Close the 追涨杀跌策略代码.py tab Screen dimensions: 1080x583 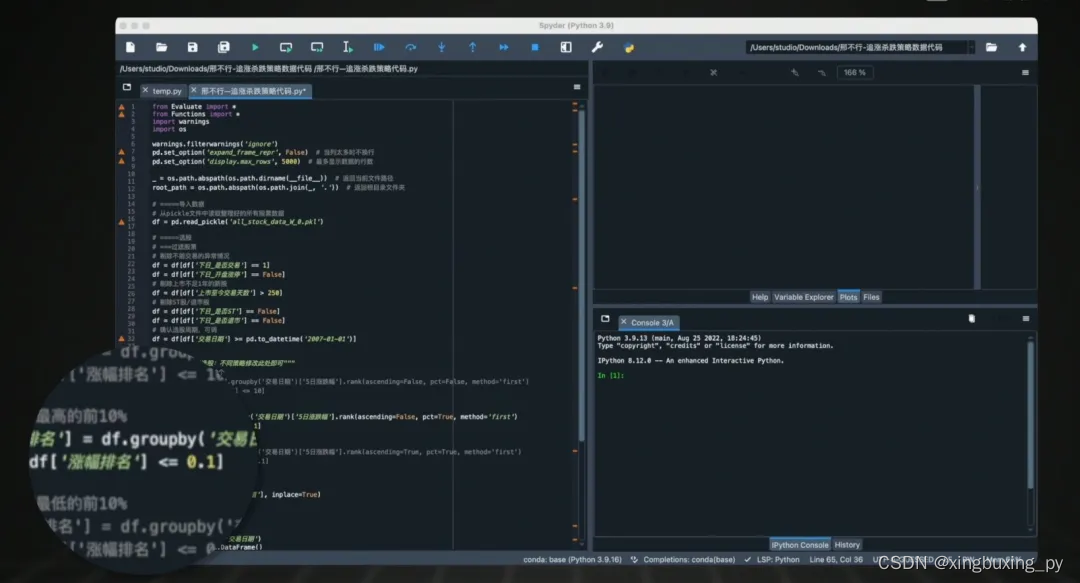tap(194, 90)
